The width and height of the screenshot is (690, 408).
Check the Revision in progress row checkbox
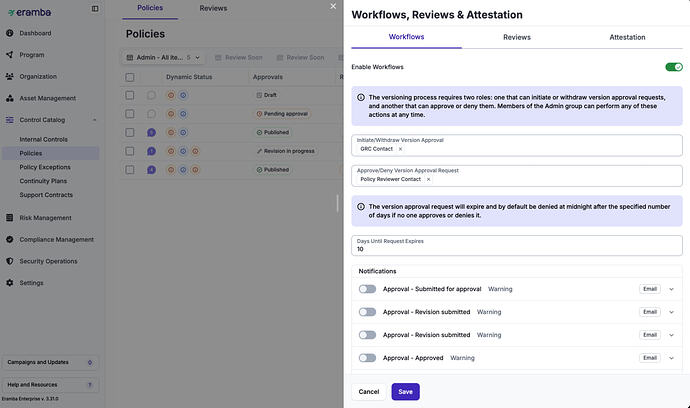coord(130,151)
